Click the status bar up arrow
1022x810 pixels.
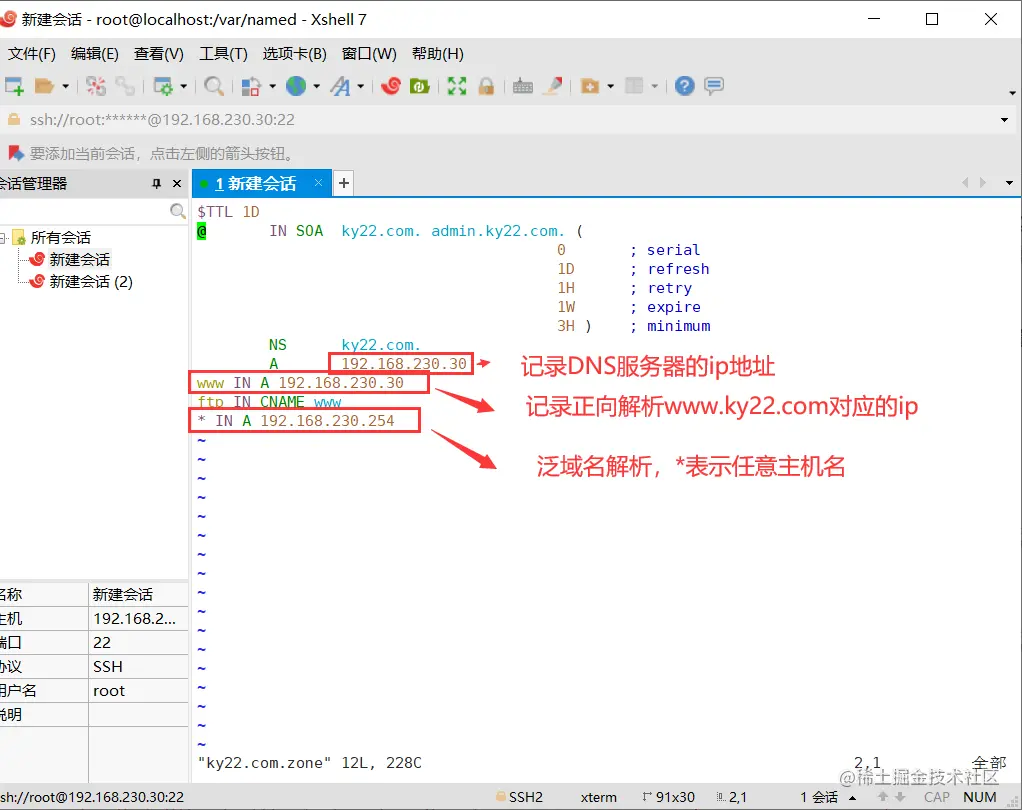883,797
